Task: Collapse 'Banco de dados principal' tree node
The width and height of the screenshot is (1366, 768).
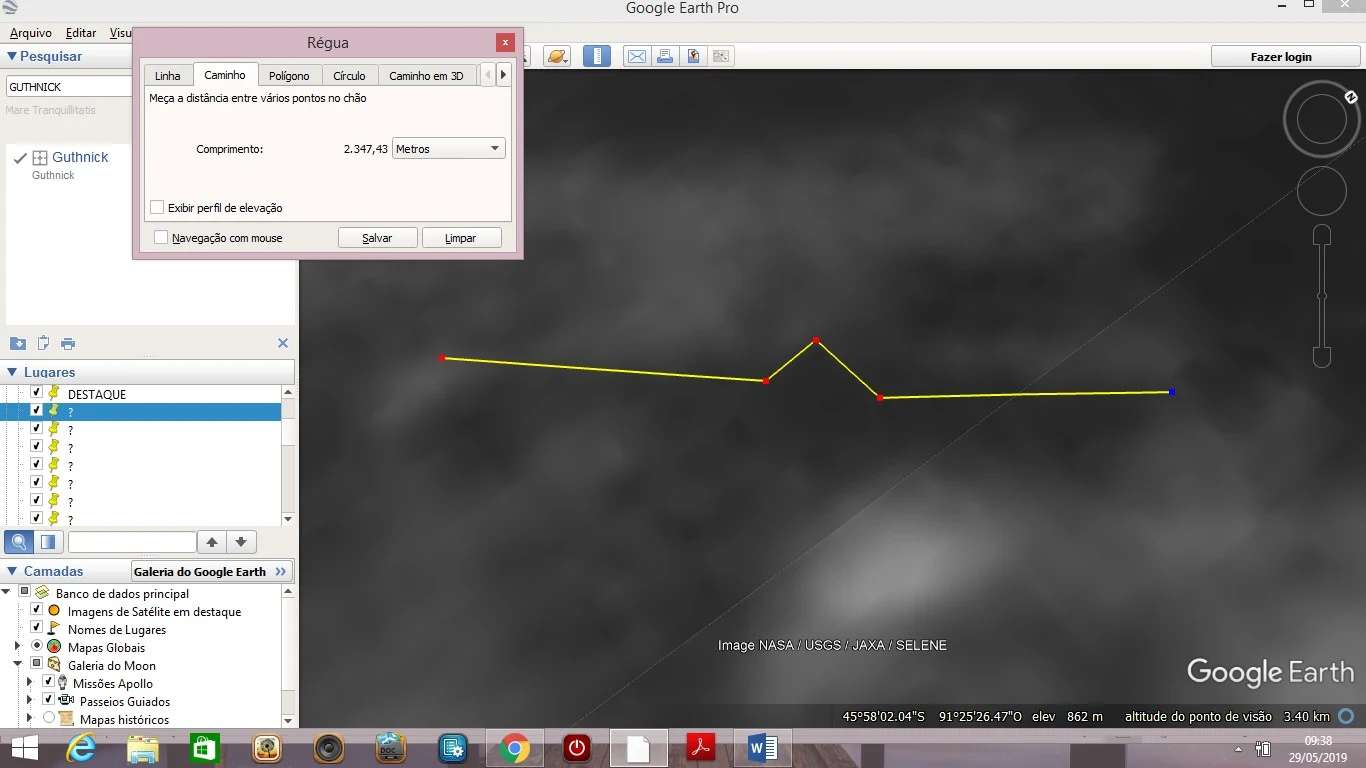Action: coord(7,592)
